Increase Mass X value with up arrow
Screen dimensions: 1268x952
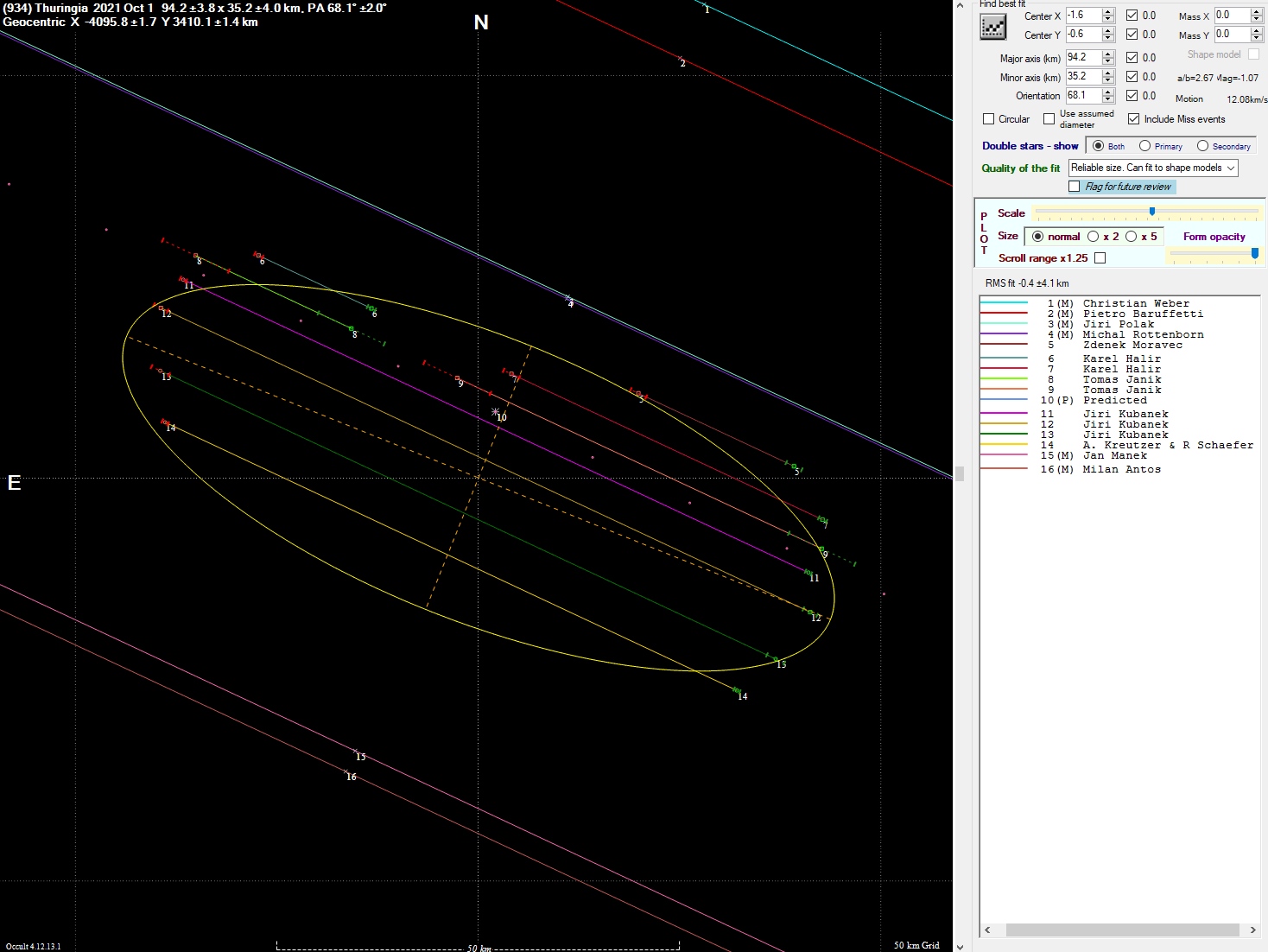(x=1257, y=11)
